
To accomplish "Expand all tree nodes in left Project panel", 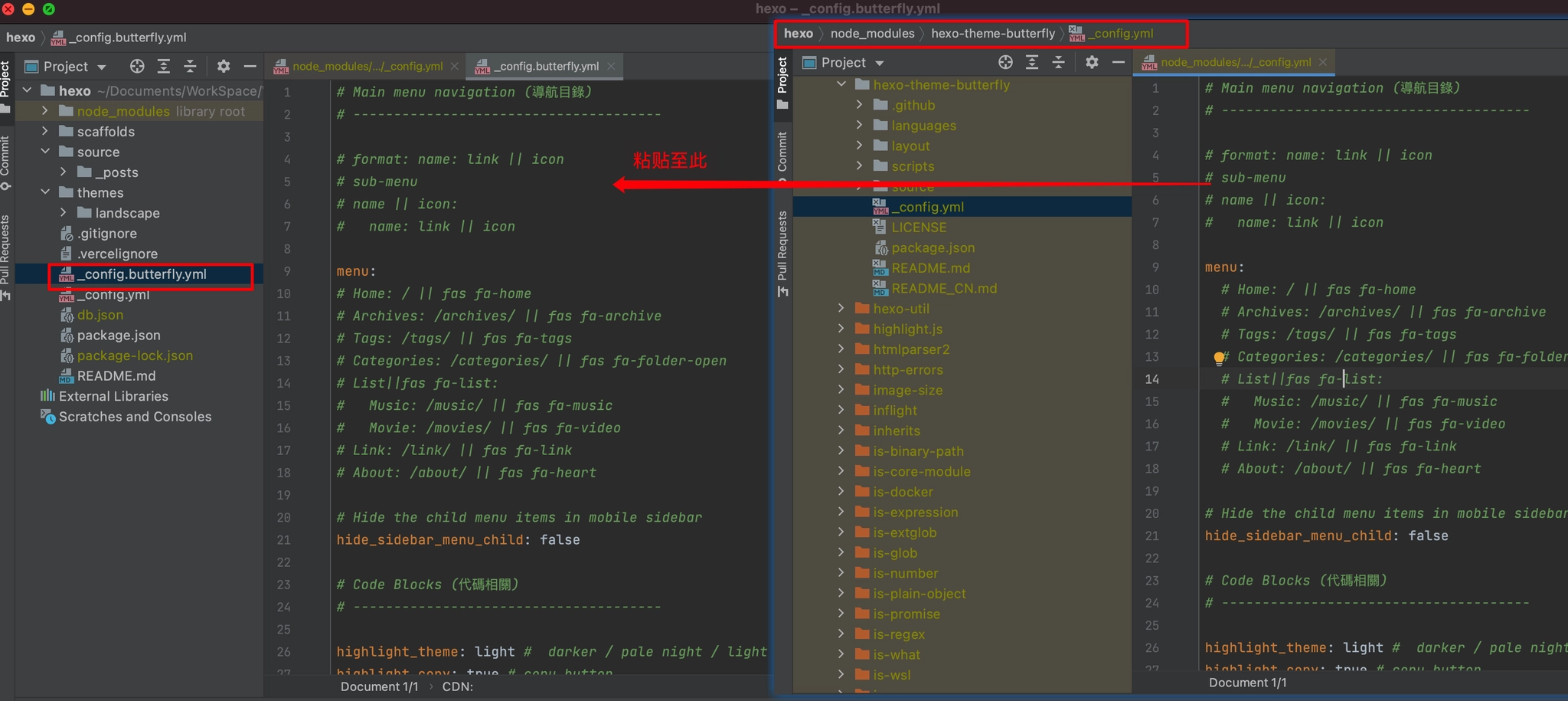I will pos(164,67).
